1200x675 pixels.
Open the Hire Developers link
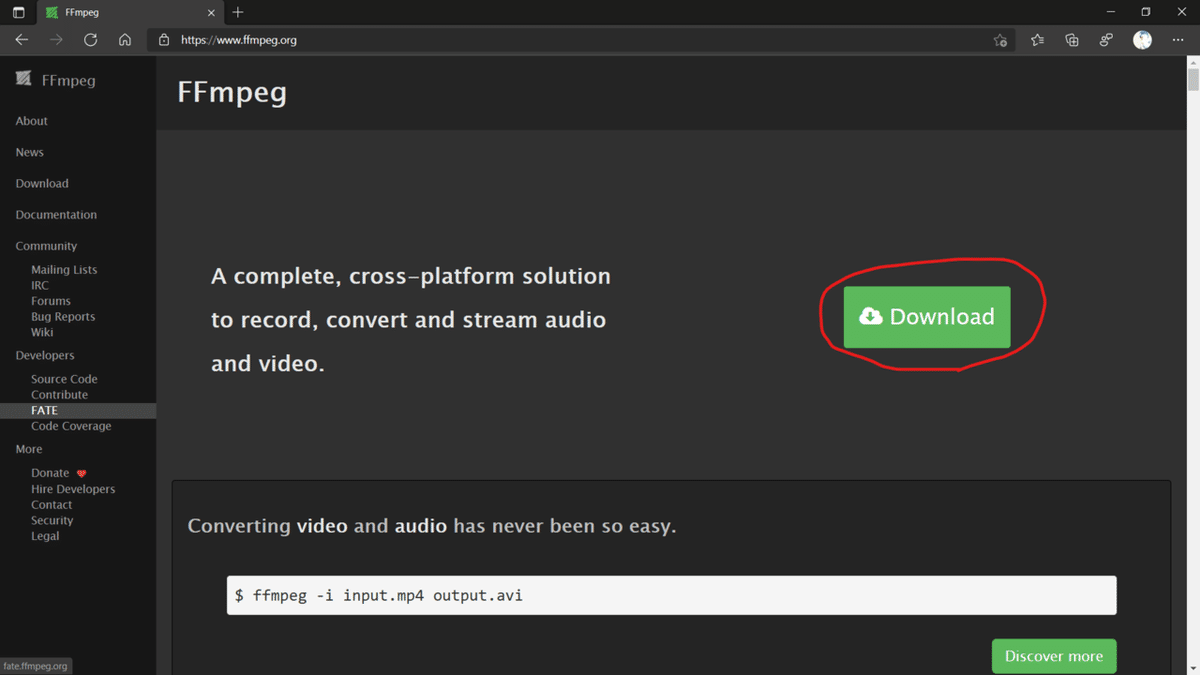73,489
